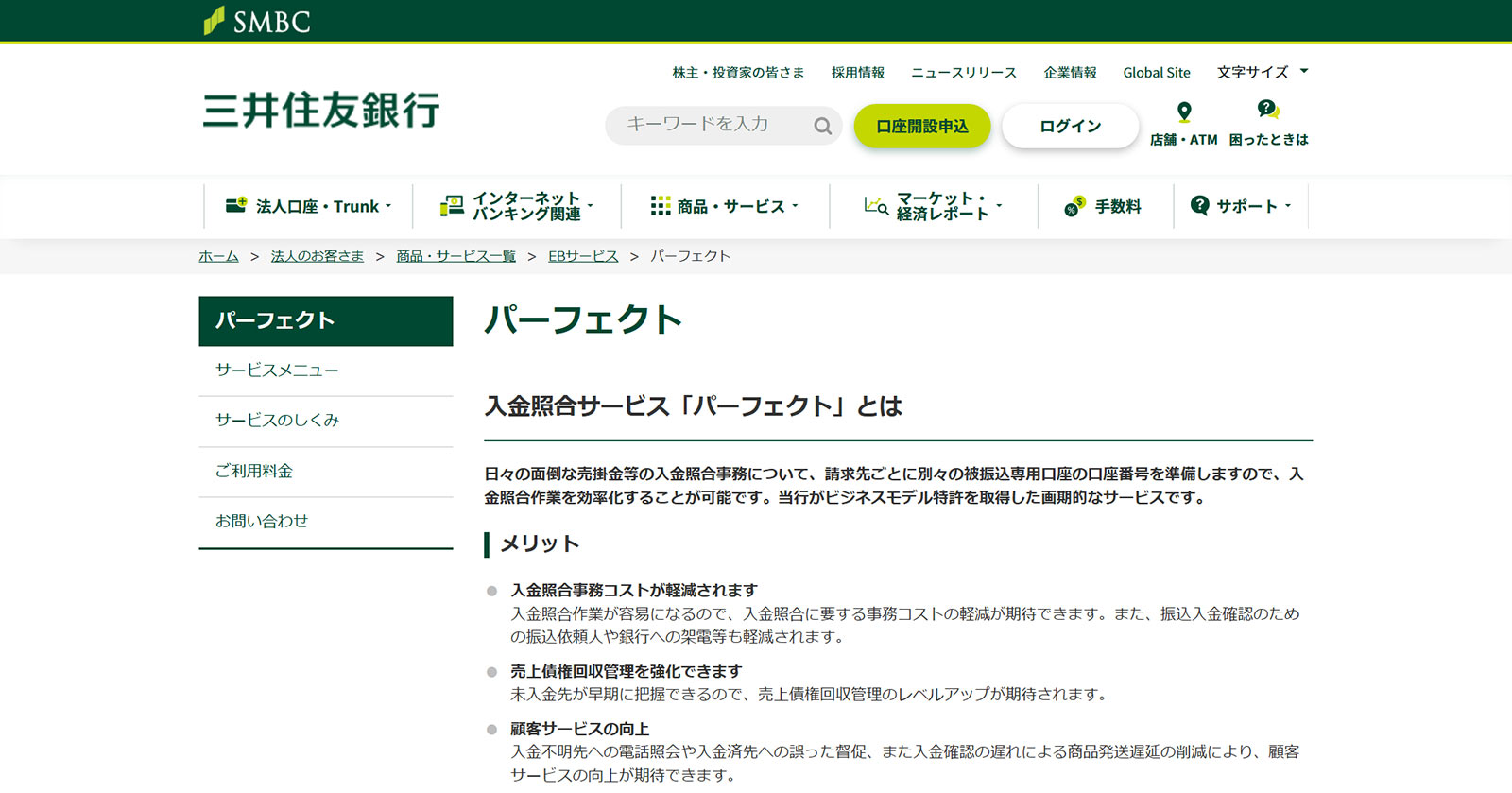Click the search magnifier icon
The height and width of the screenshot is (793, 1512).
(x=823, y=126)
